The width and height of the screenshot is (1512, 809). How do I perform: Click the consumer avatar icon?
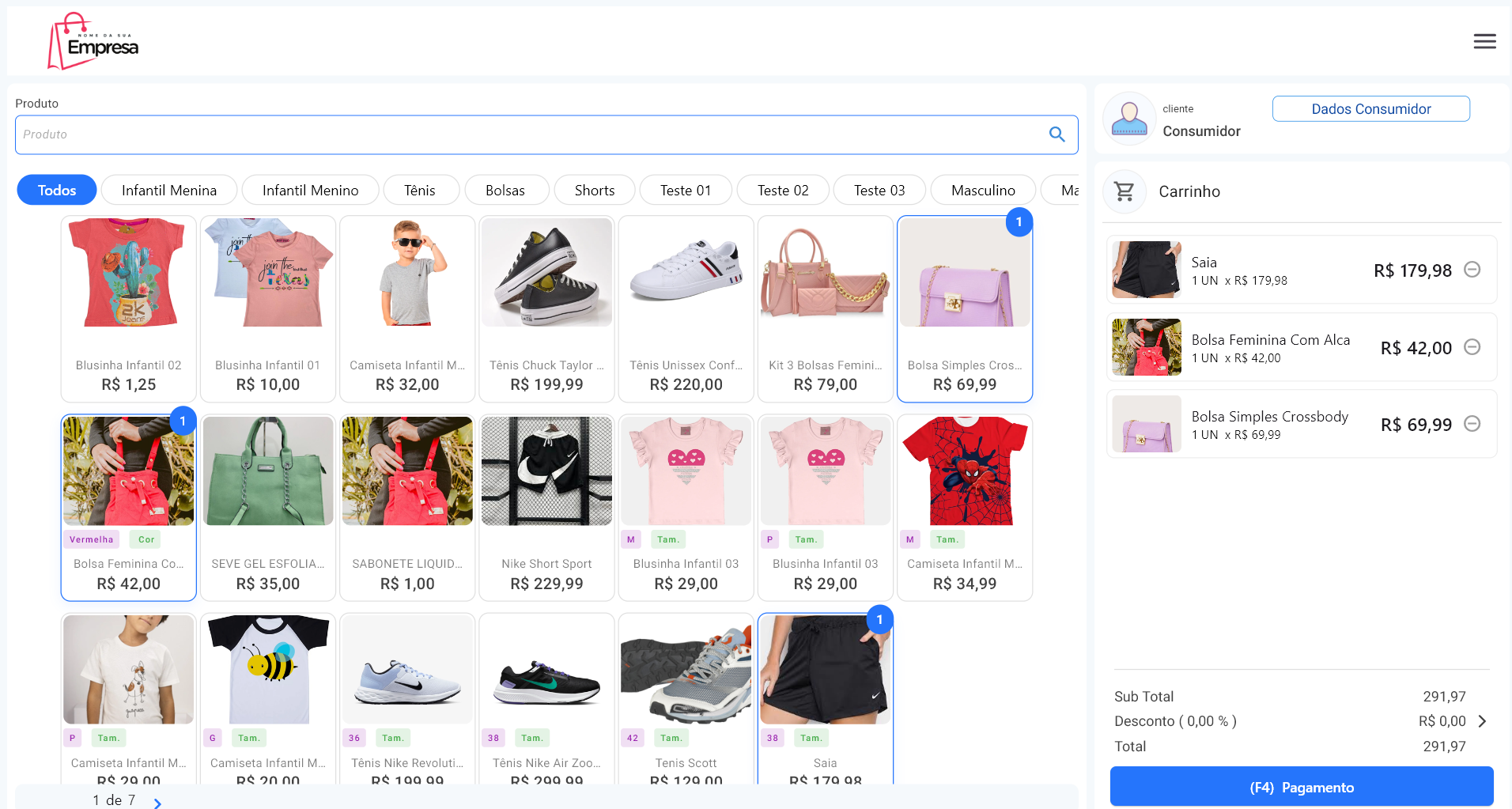[1129, 119]
